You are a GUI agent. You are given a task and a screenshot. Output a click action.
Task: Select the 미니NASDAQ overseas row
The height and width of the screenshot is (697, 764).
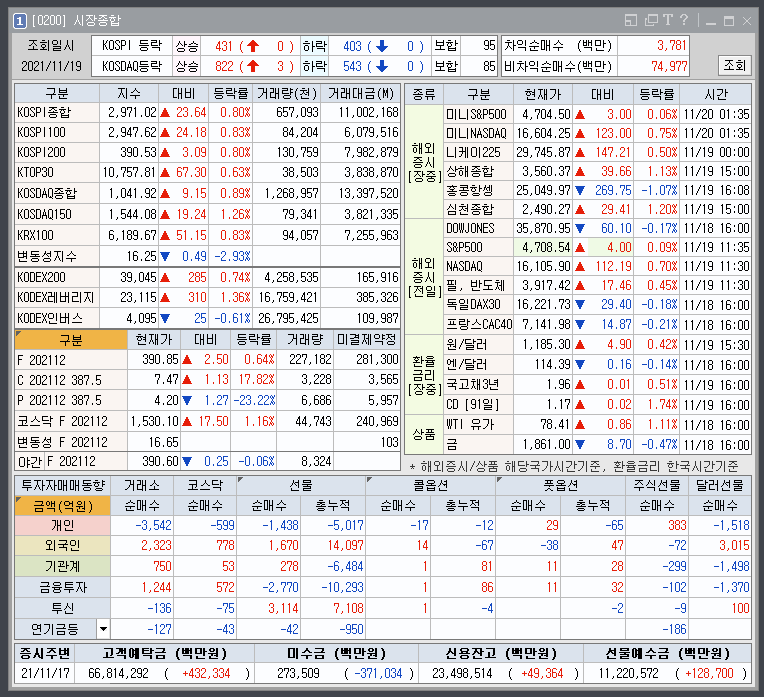tap(597, 133)
